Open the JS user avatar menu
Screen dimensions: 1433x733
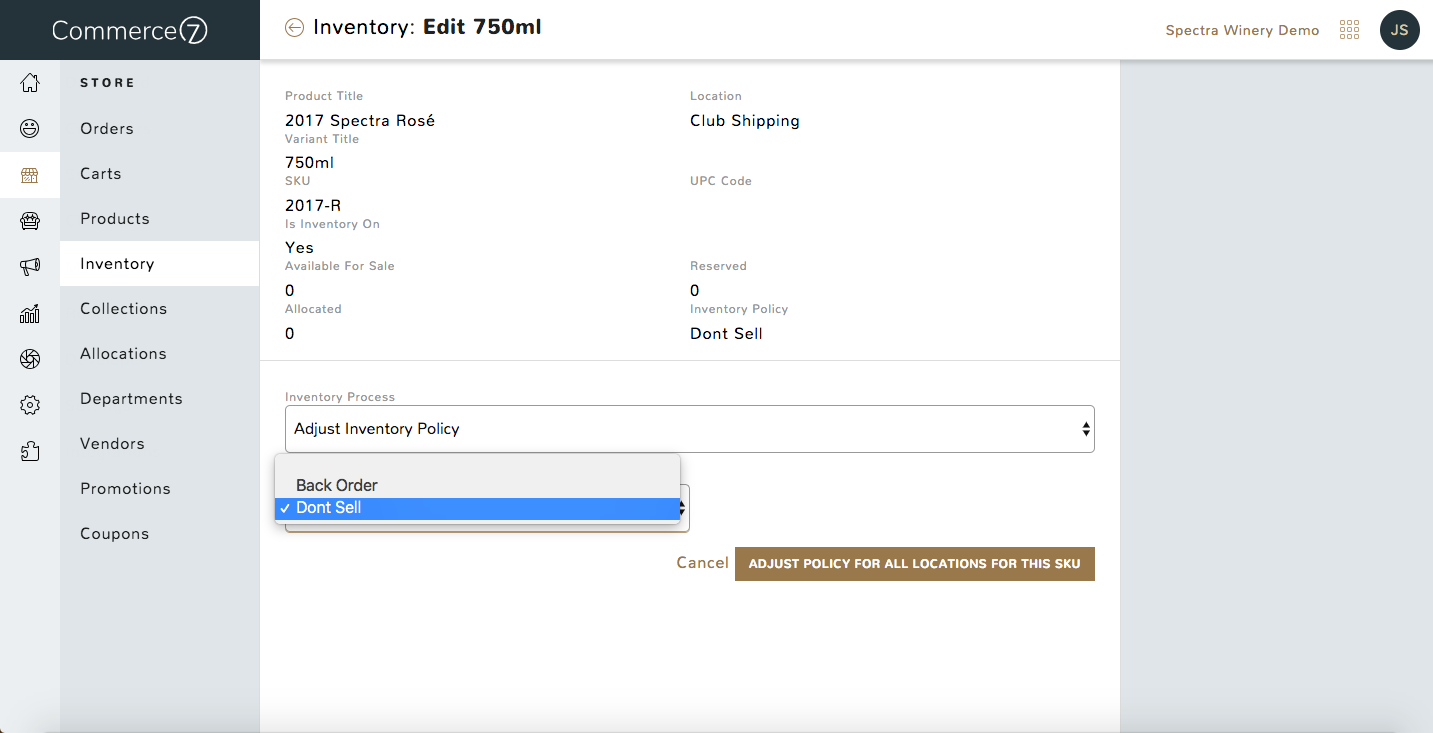pos(1399,30)
